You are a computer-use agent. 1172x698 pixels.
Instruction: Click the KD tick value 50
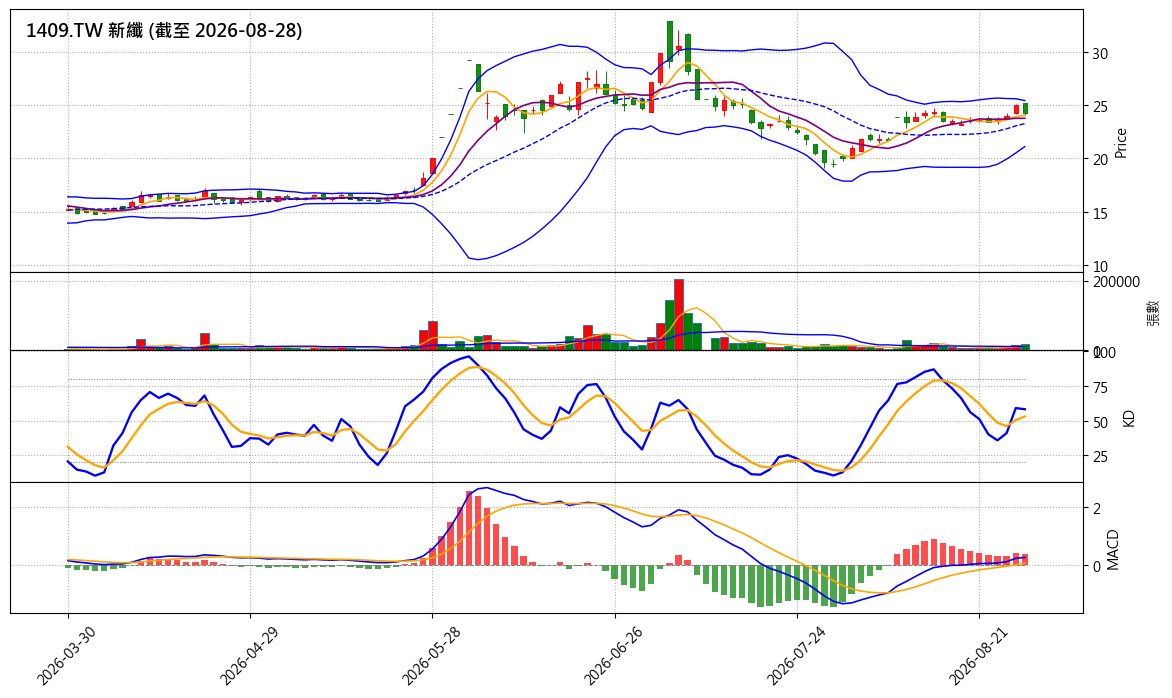[x=1099, y=422]
